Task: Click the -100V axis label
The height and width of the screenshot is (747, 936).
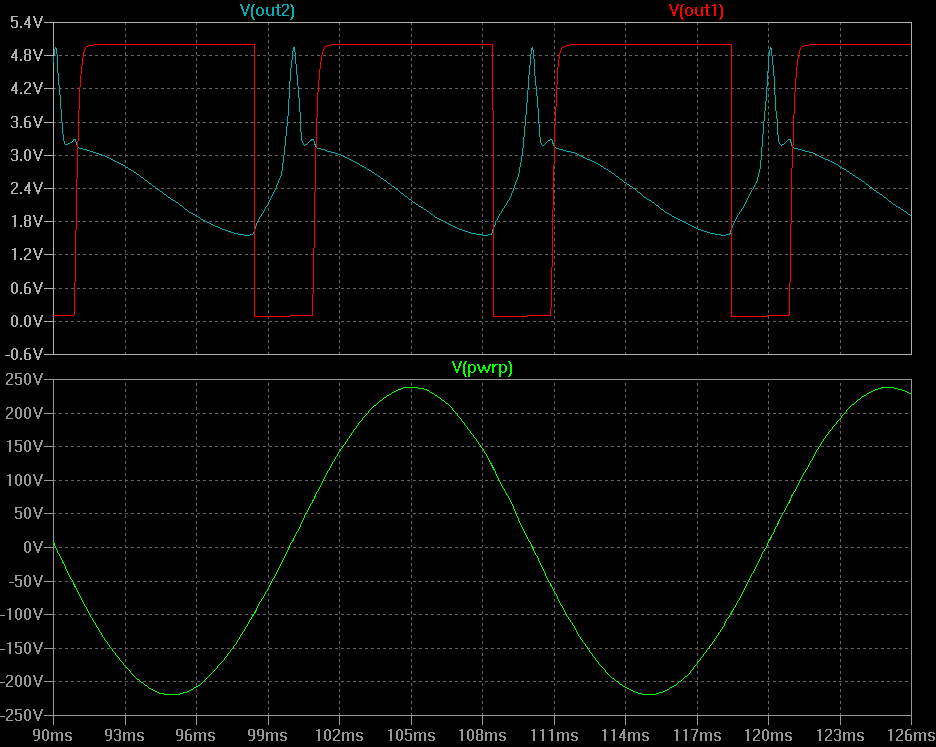Action: (22, 614)
